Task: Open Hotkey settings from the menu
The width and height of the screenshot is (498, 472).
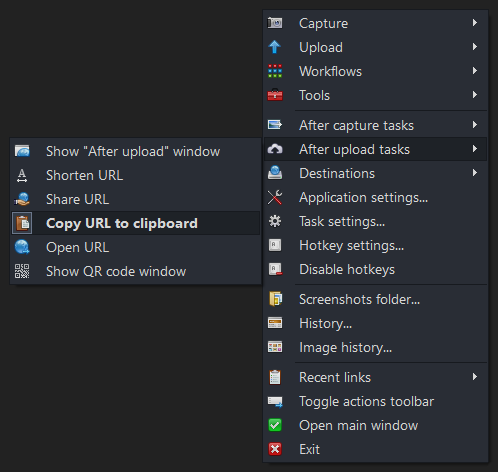Action: [x=376, y=245]
